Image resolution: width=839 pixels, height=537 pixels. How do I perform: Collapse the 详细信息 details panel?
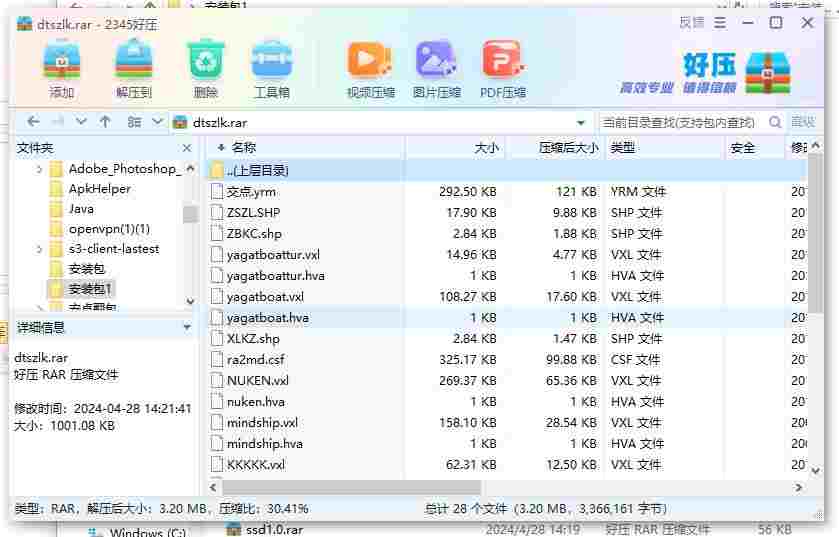coord(187,327)
